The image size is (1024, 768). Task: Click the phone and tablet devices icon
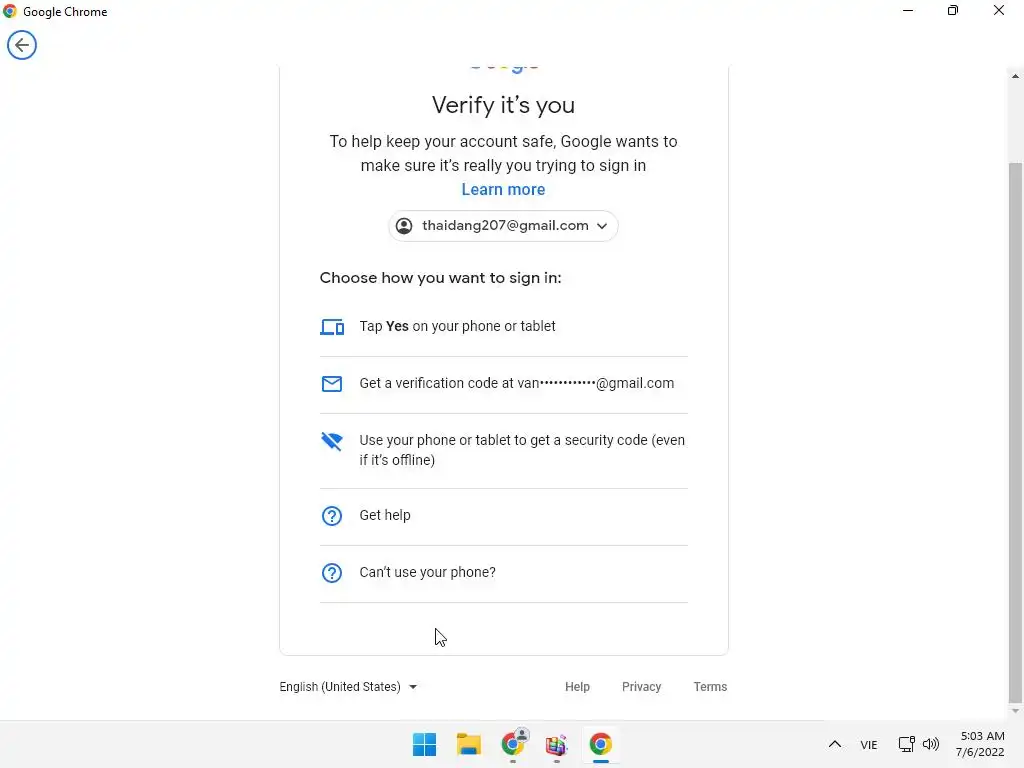tap(332, 327)
